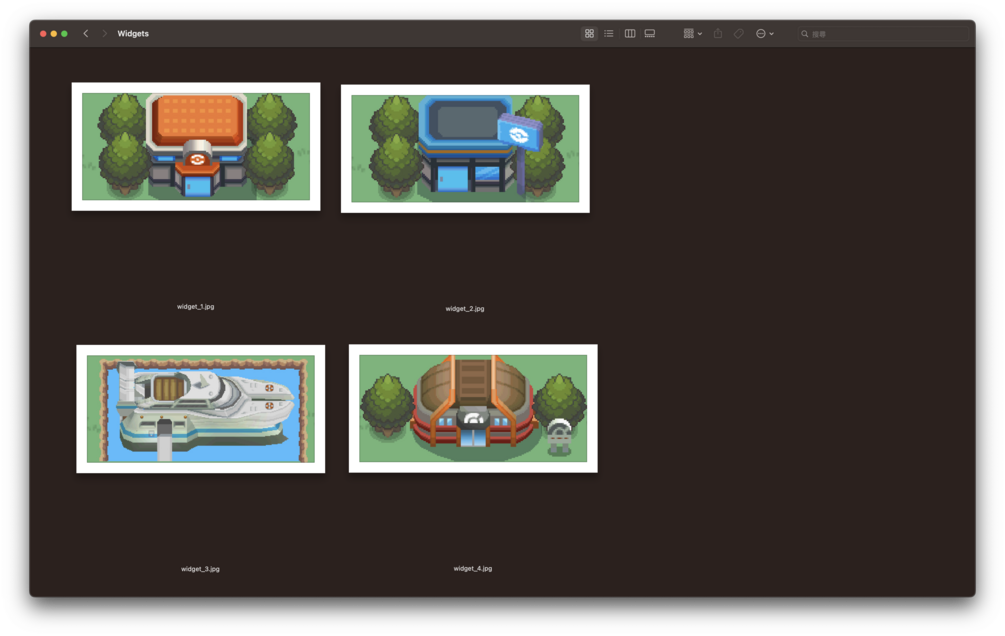This screenshot has width=1005, height=636.
Task: Open the ellipsis action menu
Action: pyautogui.click(x=765, y=33)
